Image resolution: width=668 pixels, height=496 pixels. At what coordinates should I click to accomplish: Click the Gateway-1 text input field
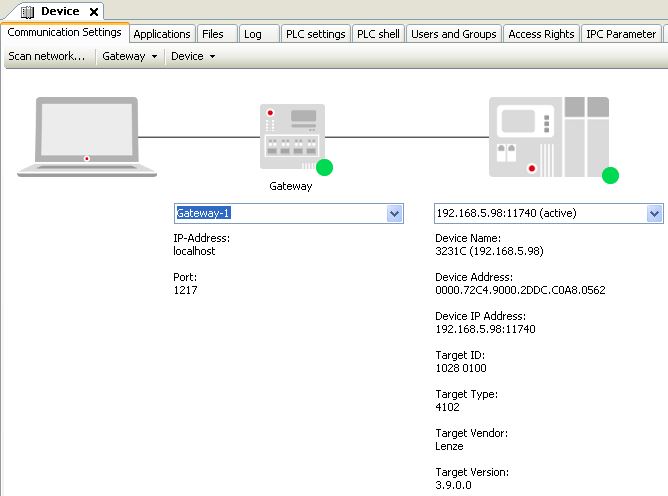coord(279,213)
